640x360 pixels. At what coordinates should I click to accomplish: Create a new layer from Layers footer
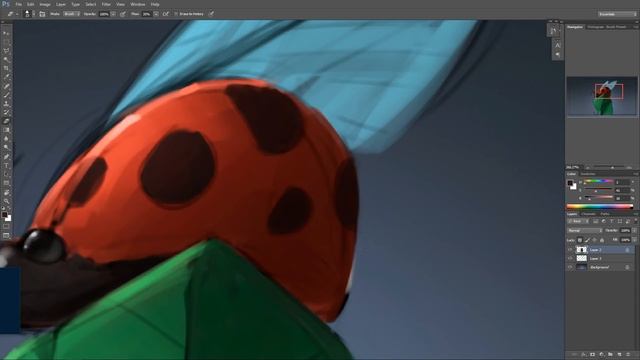point(620,355)
